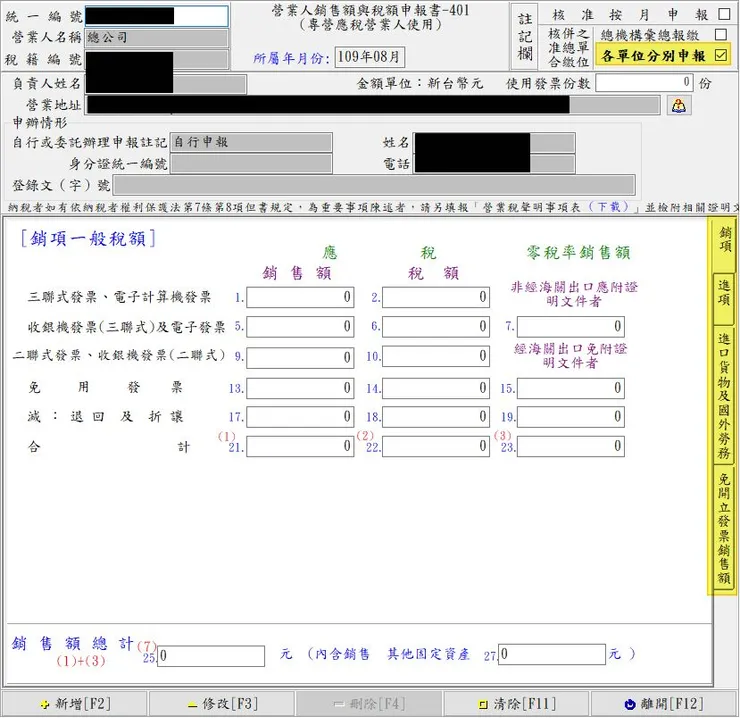Viewport: 740px width, 718px height.
Task: Click the 電話 field
Action: [x=494, y=164]
